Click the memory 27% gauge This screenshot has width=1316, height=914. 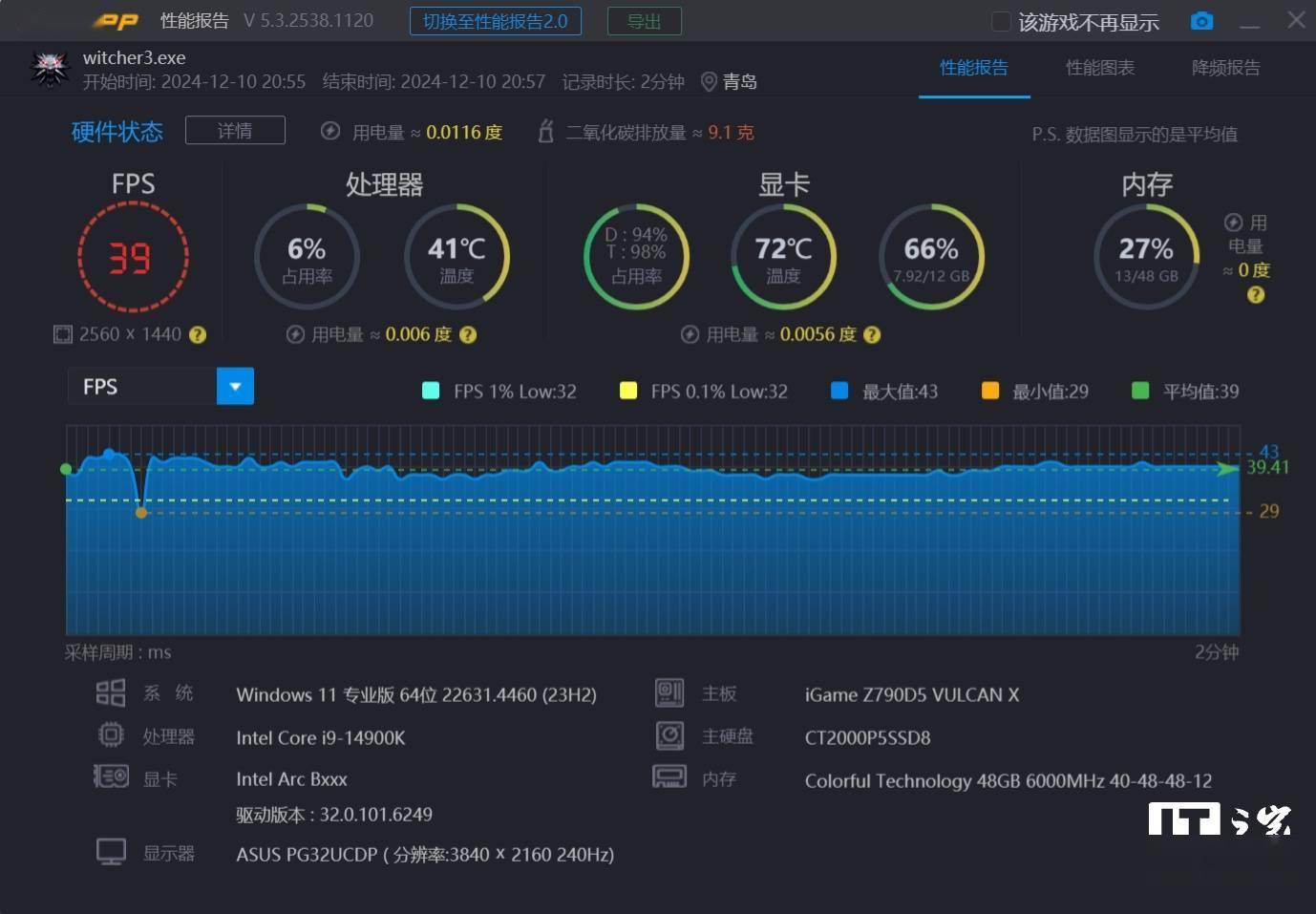[1146, 257]
